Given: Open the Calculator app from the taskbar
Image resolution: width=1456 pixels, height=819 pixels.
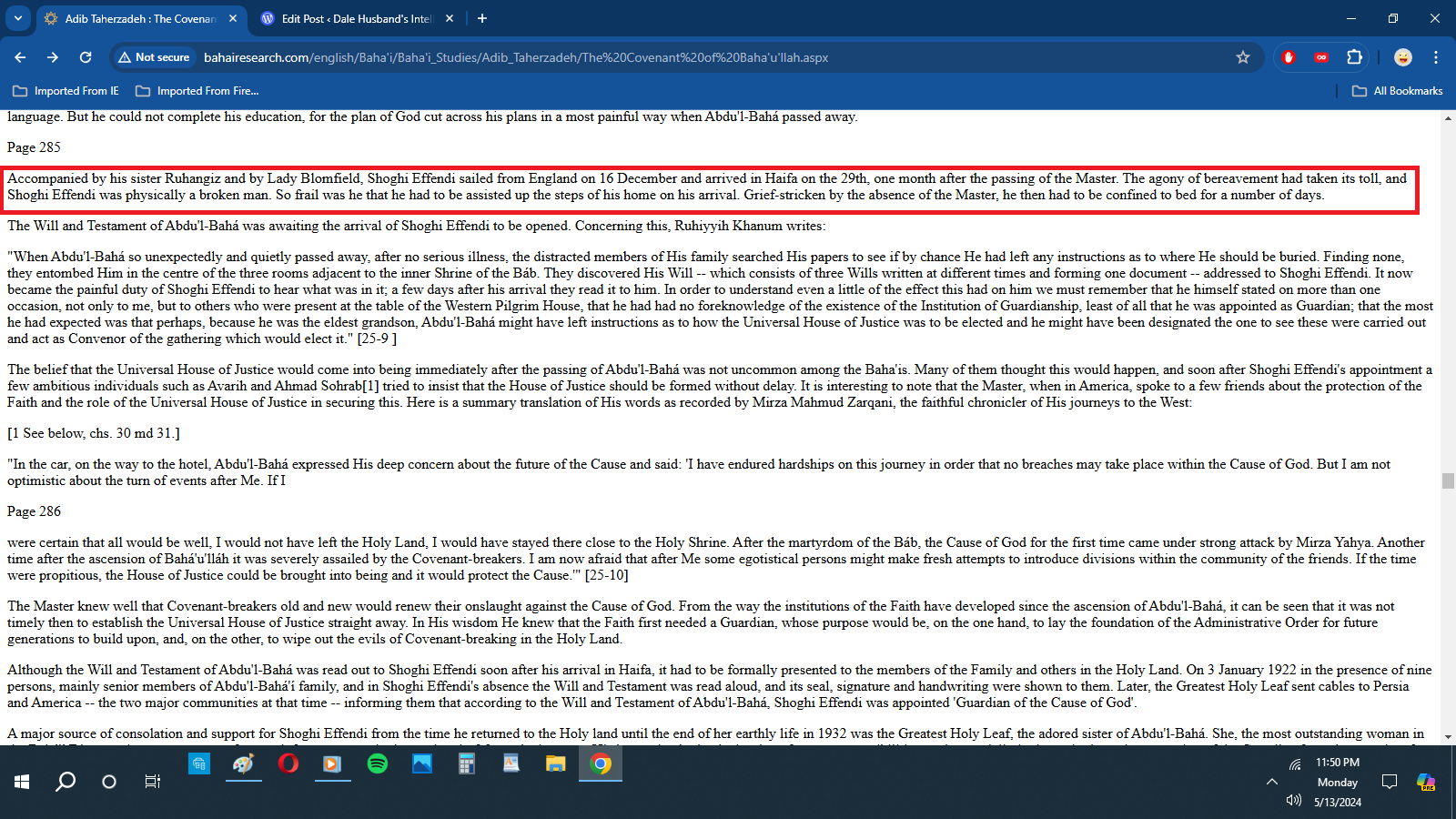Looking at the screenshot, I should pyautogui.click(x=466, y=763).
